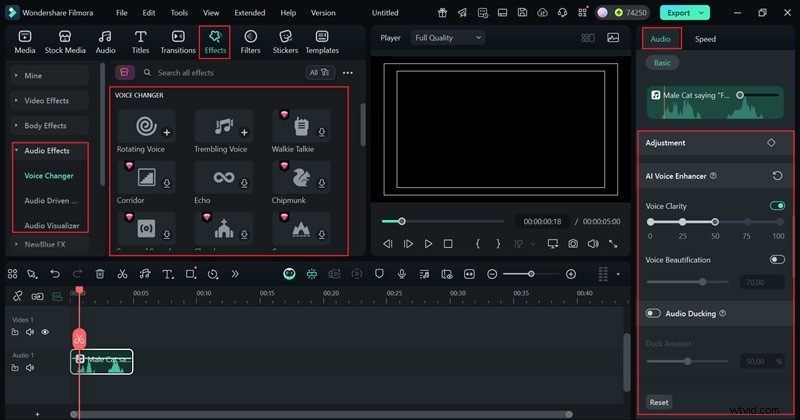
Task: Switch to the Speed tab
Action: tap(705, 39)
